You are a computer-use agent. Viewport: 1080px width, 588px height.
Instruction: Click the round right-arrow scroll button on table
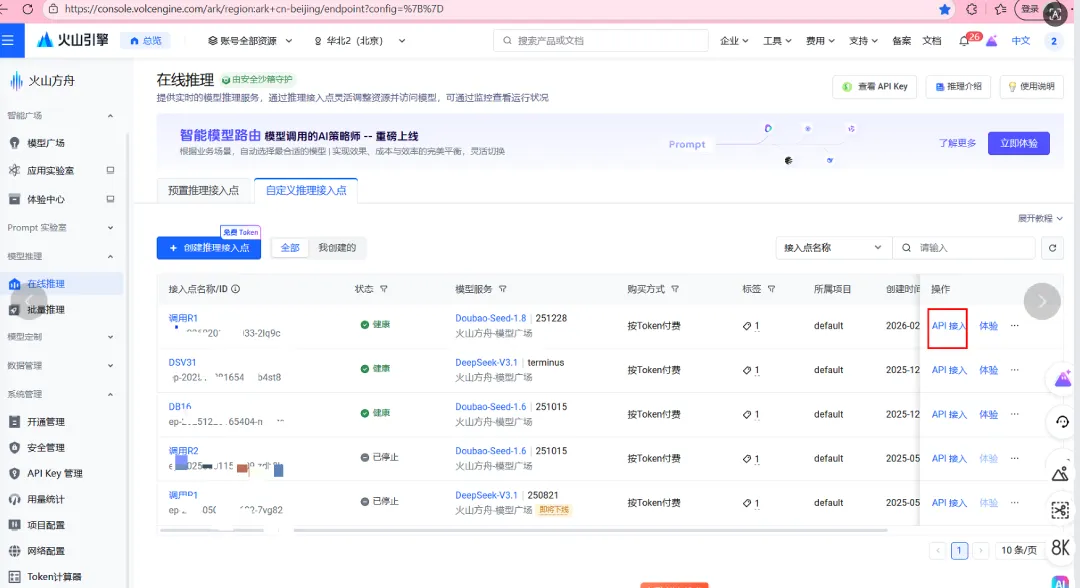pyautogui.click(x=1041, y=302)
